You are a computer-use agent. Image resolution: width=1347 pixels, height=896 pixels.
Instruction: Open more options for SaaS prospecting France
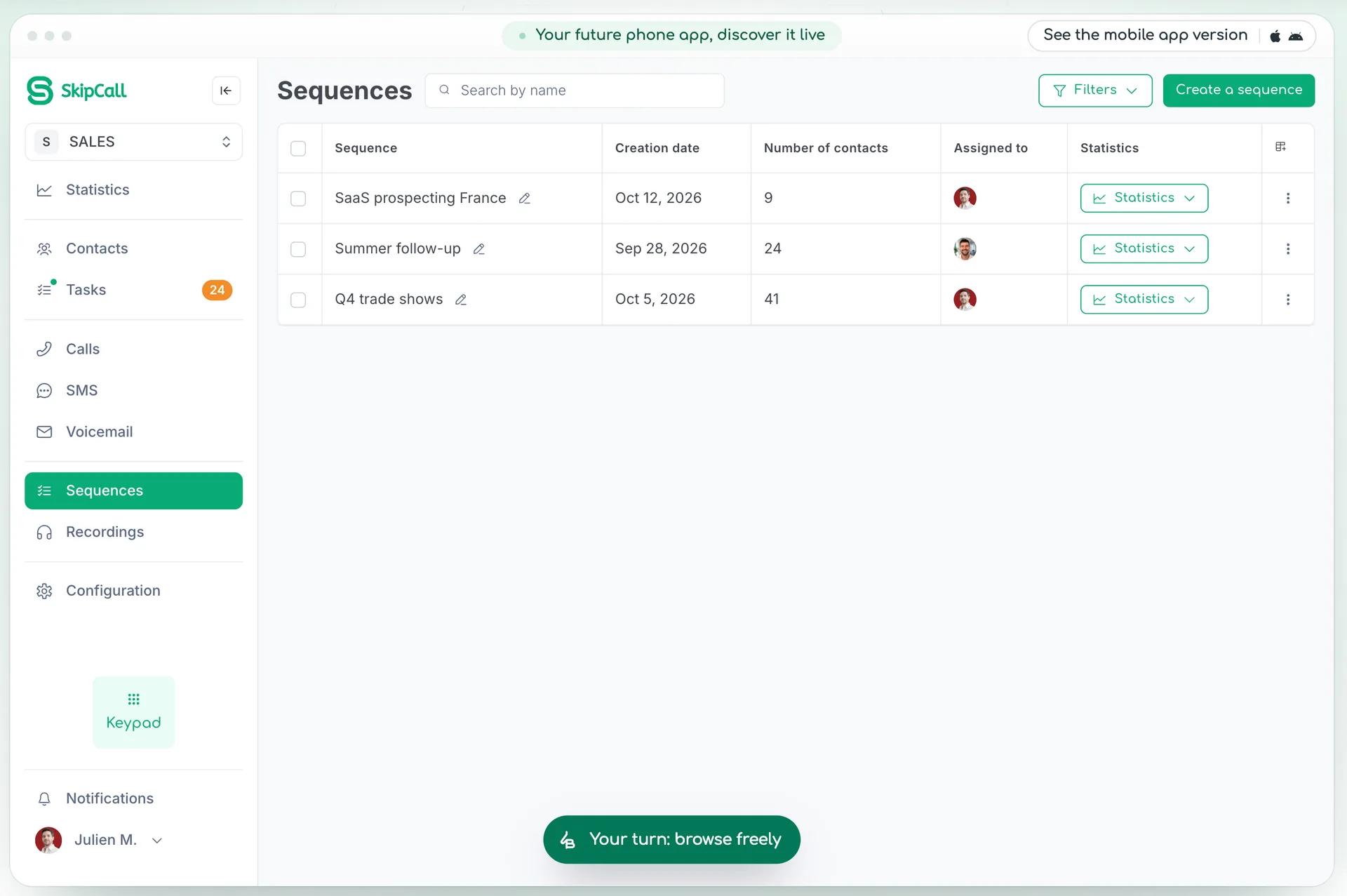pos(1288,199)
